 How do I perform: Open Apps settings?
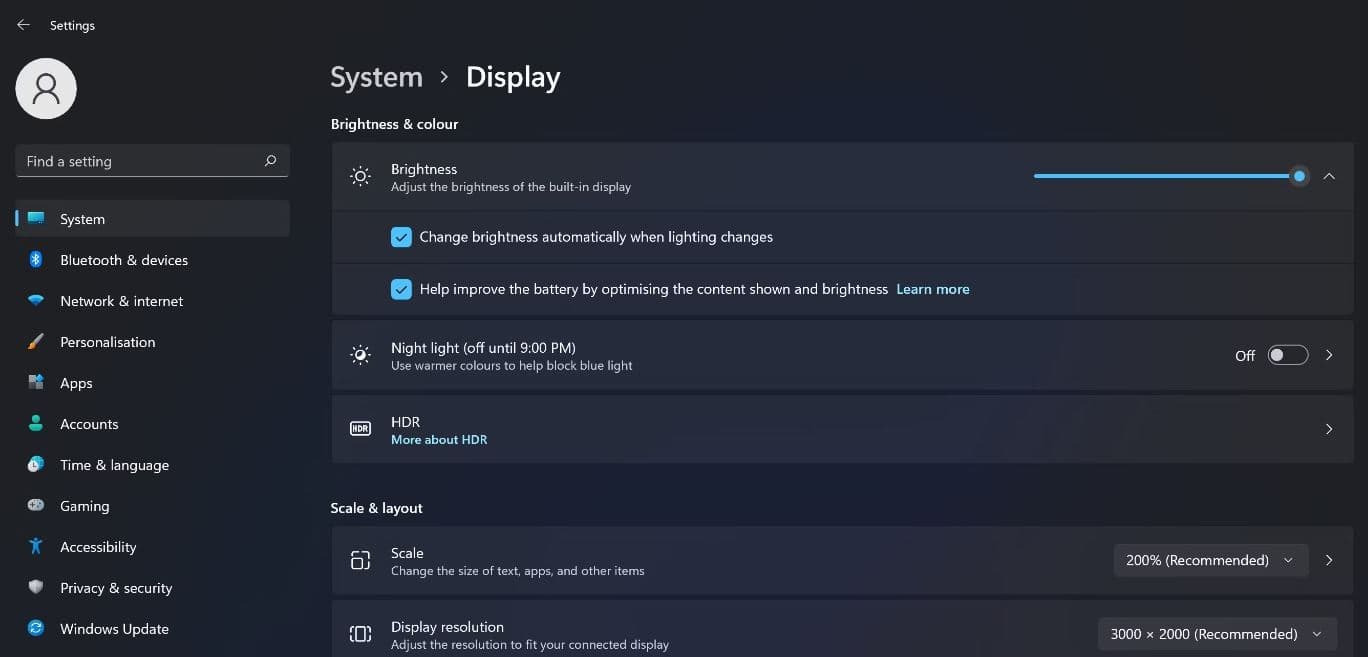[x=153, y=382]
